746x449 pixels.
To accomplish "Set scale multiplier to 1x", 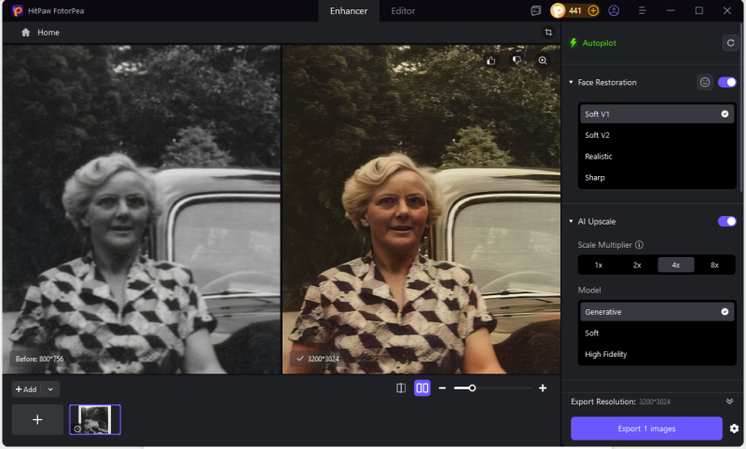I will pyautogui.click(x=599, y=265).
